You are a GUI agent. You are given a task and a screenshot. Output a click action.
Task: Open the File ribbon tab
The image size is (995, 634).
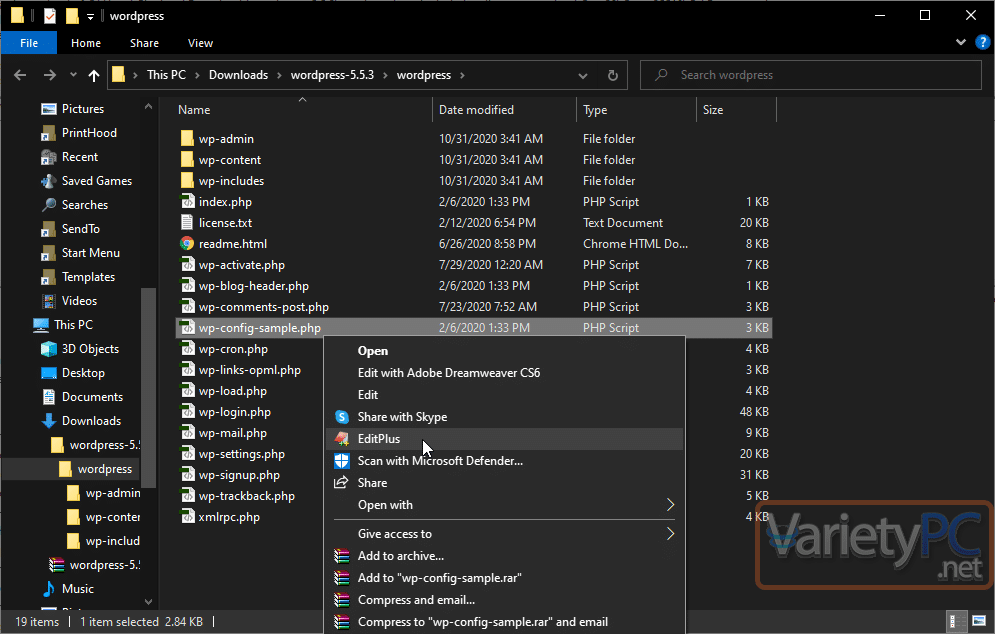[29, 43]
